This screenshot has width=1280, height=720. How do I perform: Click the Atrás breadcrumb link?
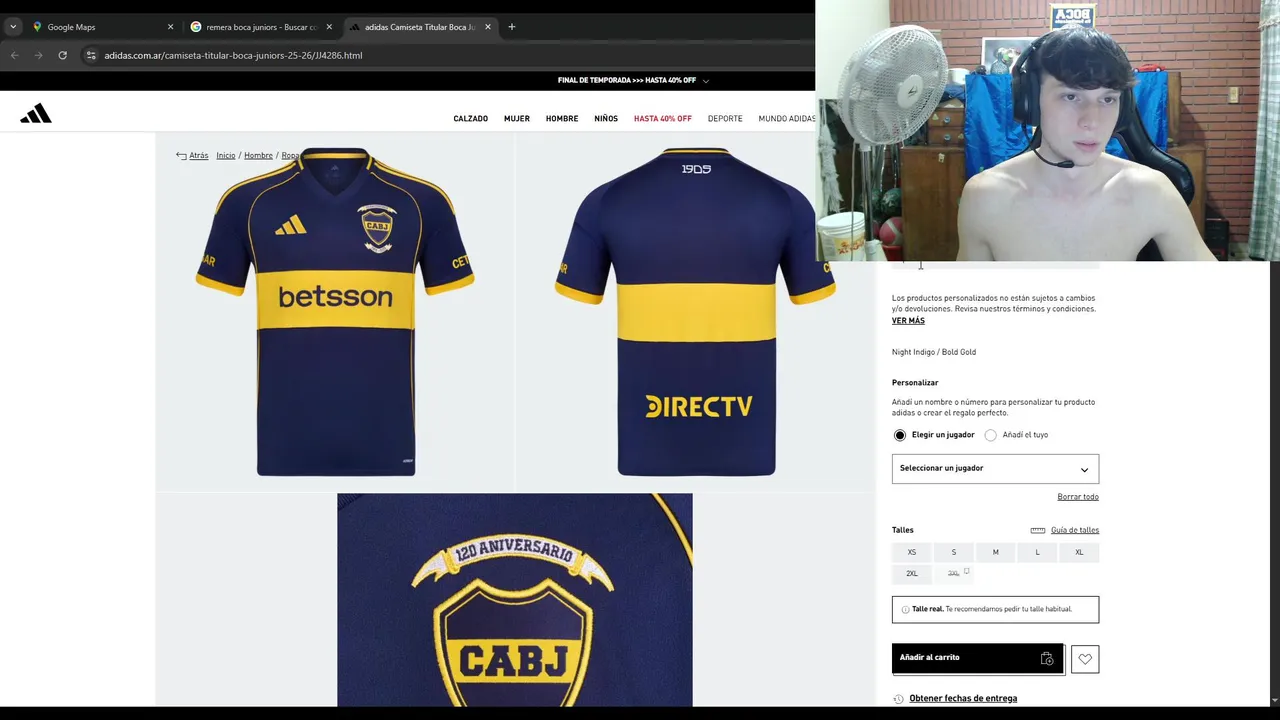click(199, 155)
